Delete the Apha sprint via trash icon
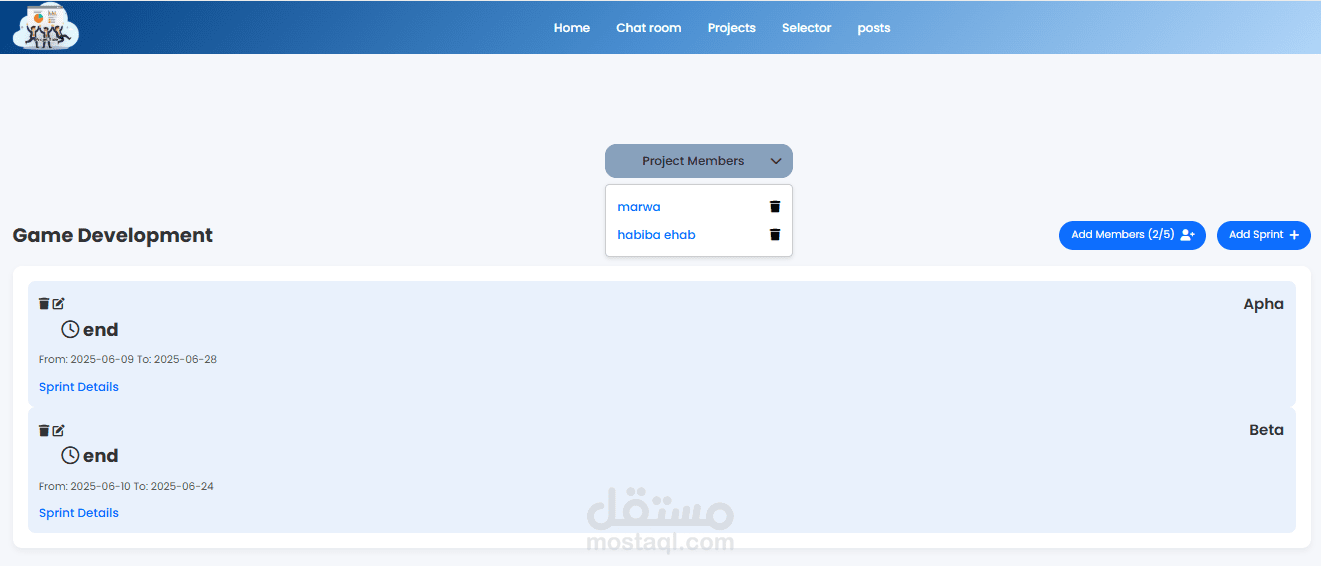This screenshot has width=1321, height=566. coord(44,304)
